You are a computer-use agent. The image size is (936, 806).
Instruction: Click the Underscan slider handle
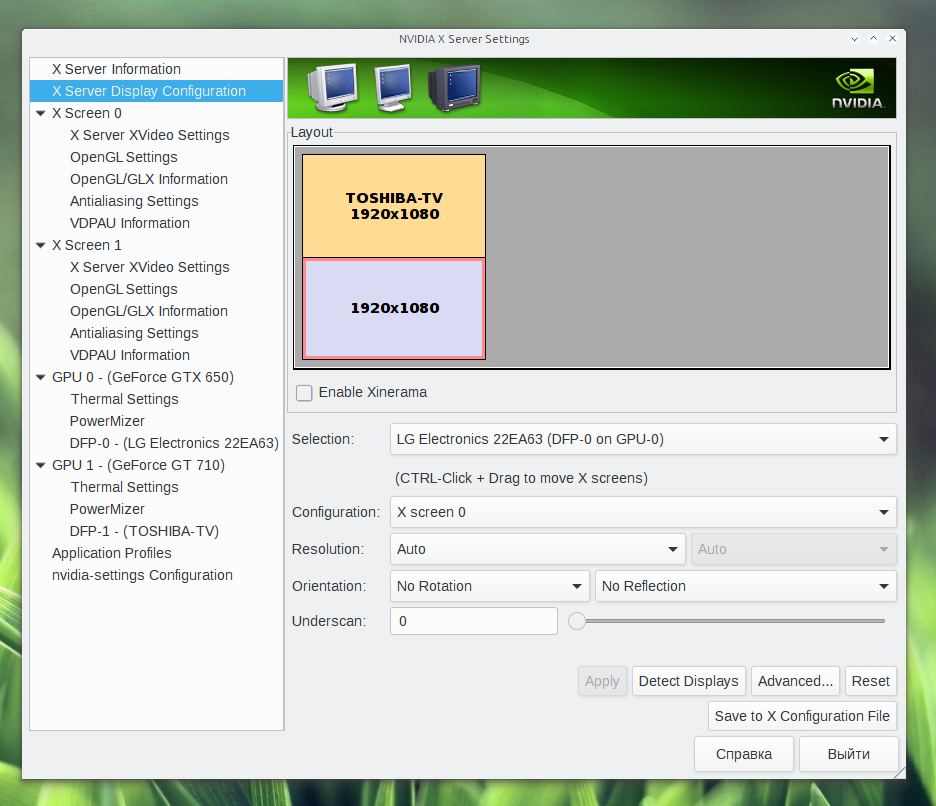pos(577,621)
